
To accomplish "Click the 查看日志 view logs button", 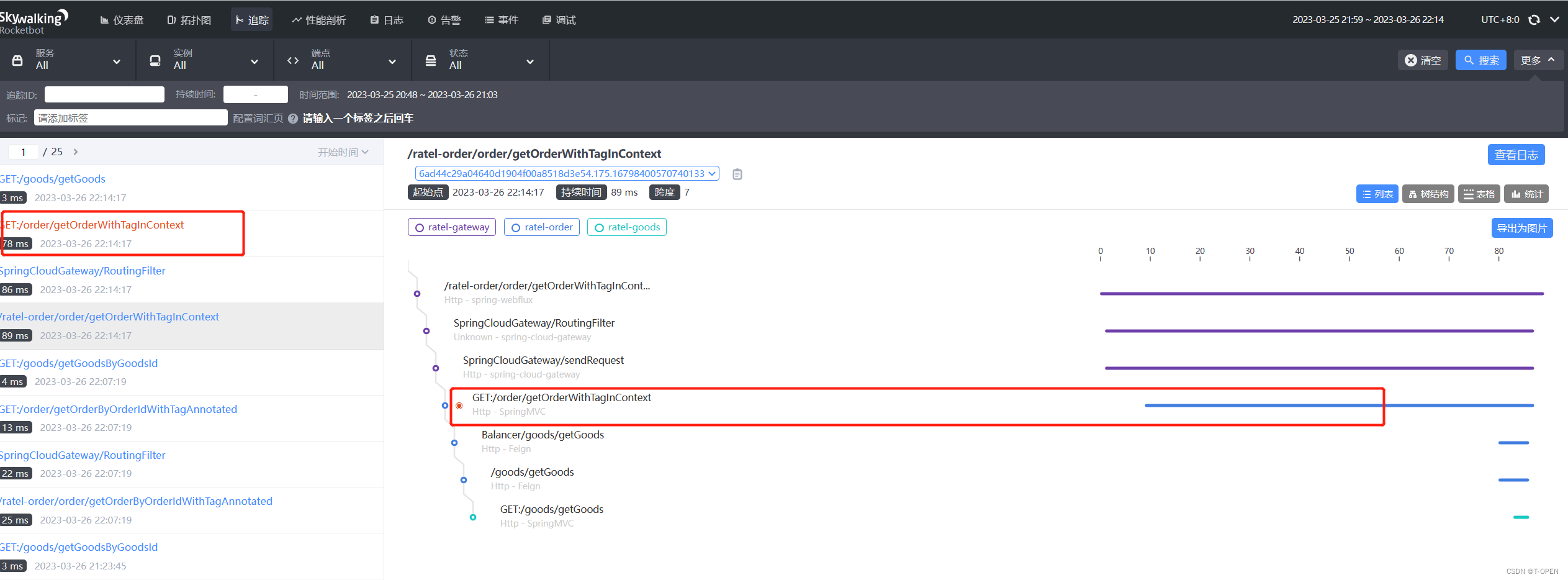I will coord(1516,155).
